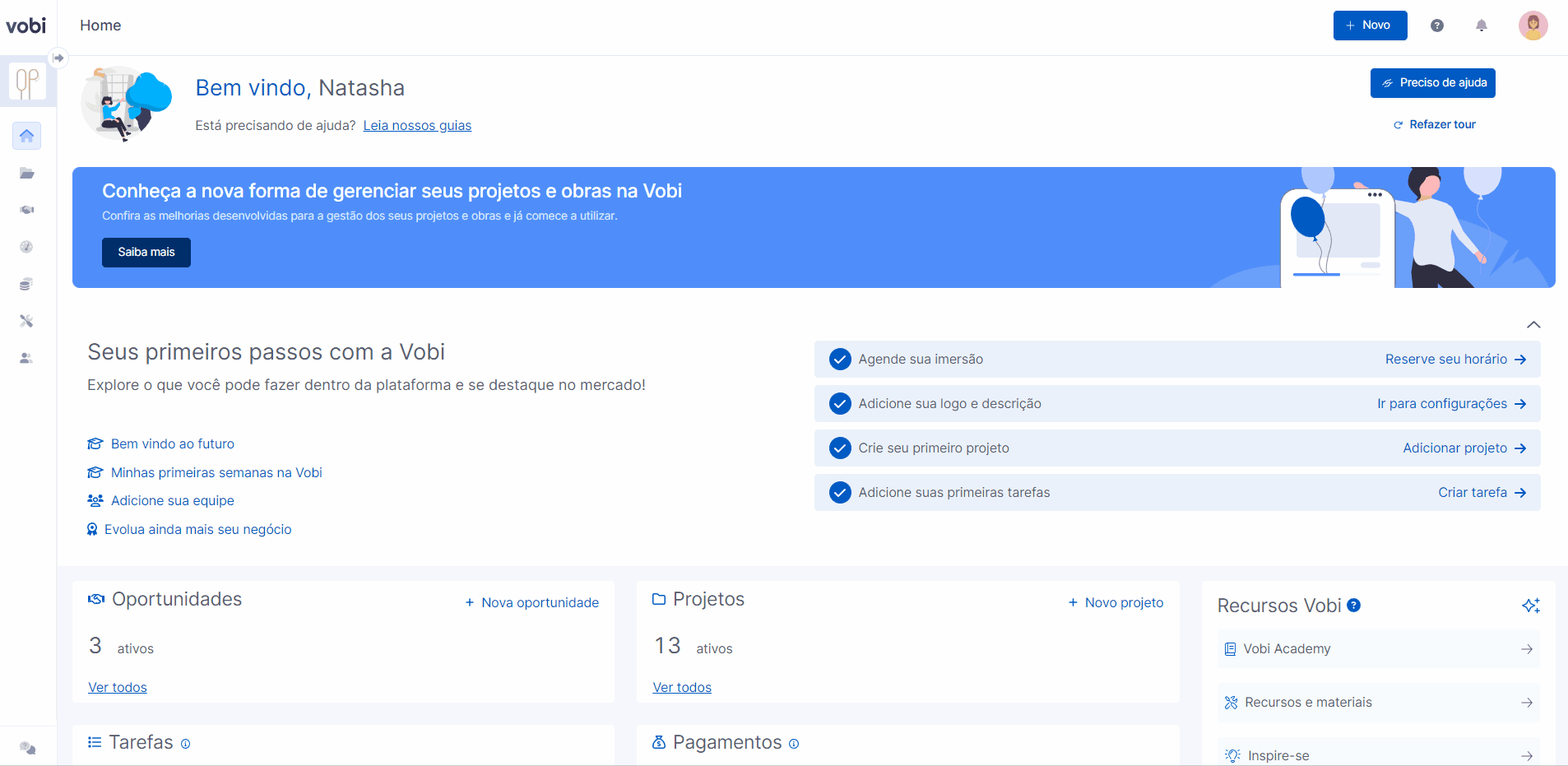Screen dimensions: 1568x766
Task: Open Minhas primeiras semanas na Vobi
Action: pos(216,473)
